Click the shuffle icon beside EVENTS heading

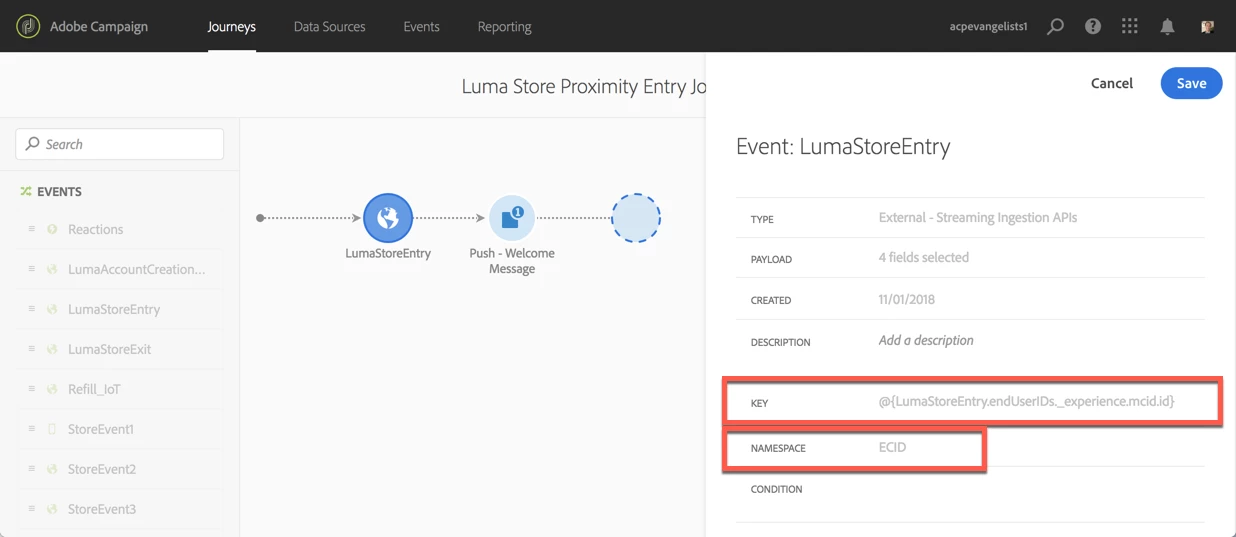click(x=26, y=191)
